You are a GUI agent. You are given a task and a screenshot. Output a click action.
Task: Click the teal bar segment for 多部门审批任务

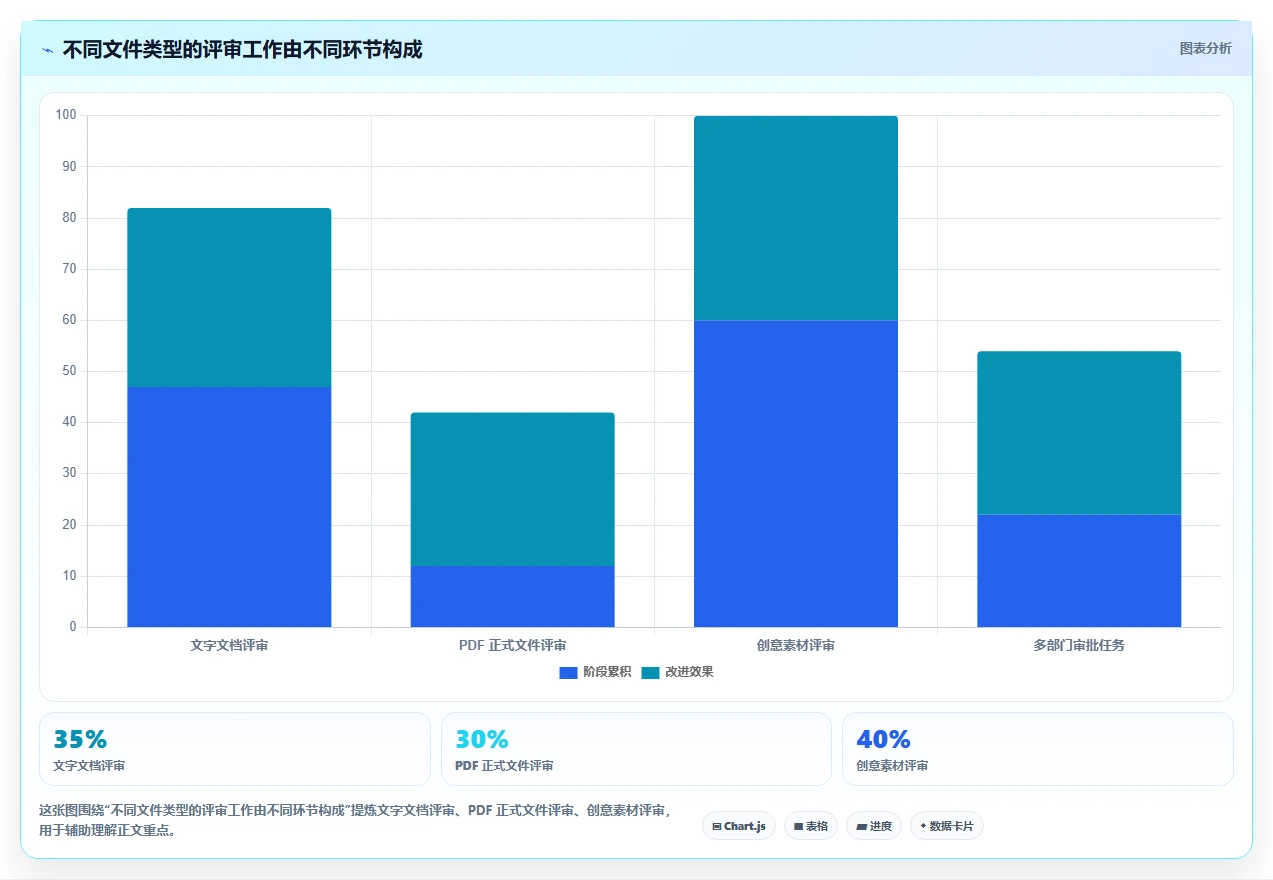click(1079, 433)
